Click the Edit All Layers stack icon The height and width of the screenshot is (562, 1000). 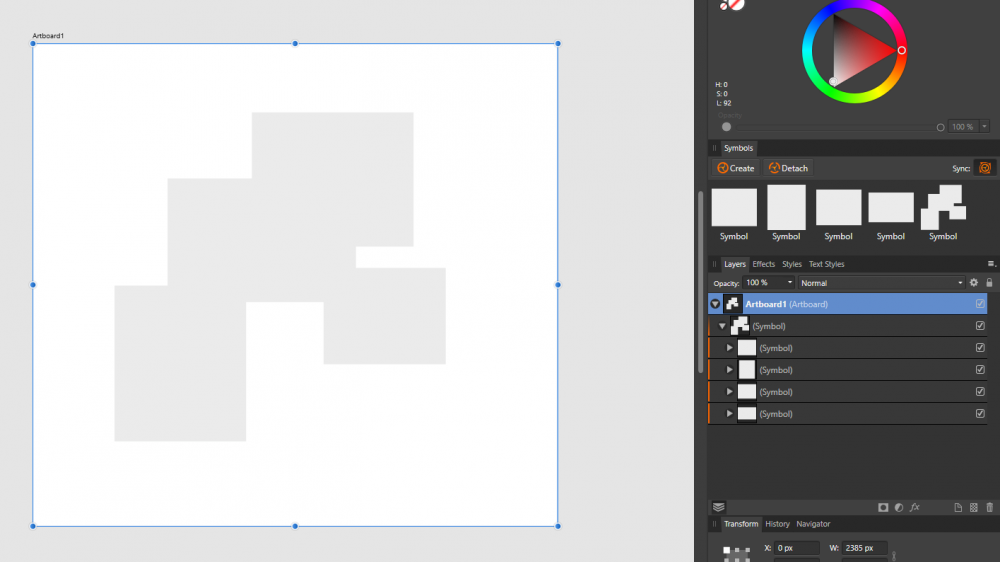[x=718, y=508]
